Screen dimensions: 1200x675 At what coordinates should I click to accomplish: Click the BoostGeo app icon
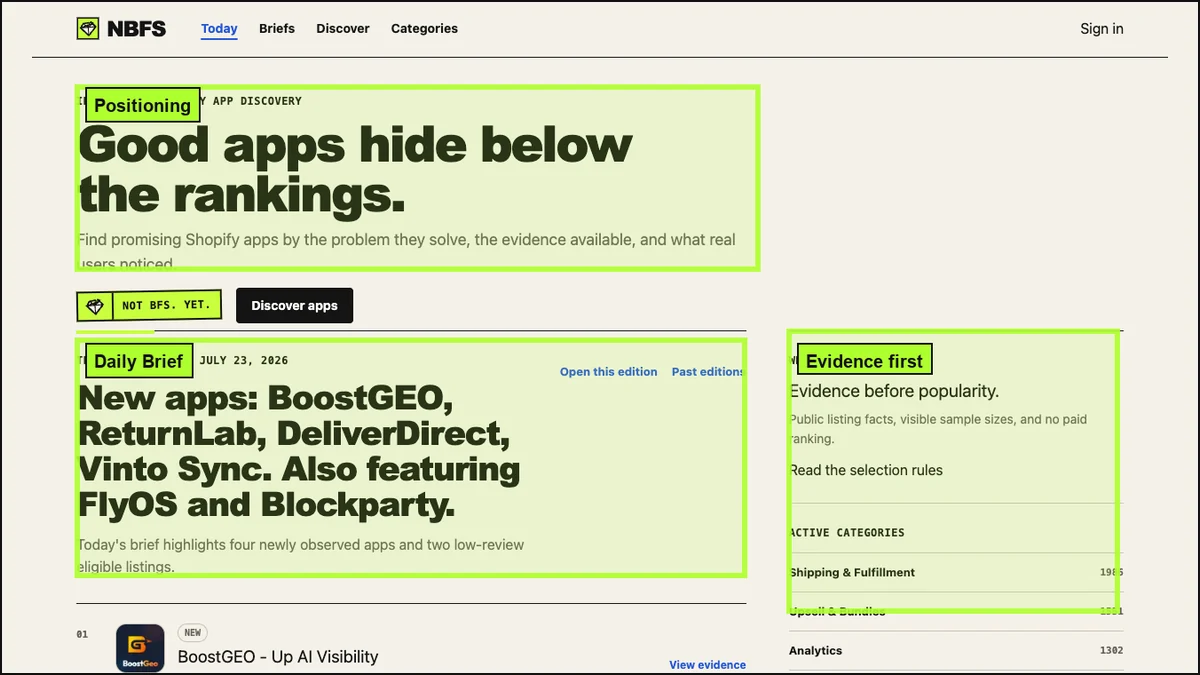pos(140,648)
